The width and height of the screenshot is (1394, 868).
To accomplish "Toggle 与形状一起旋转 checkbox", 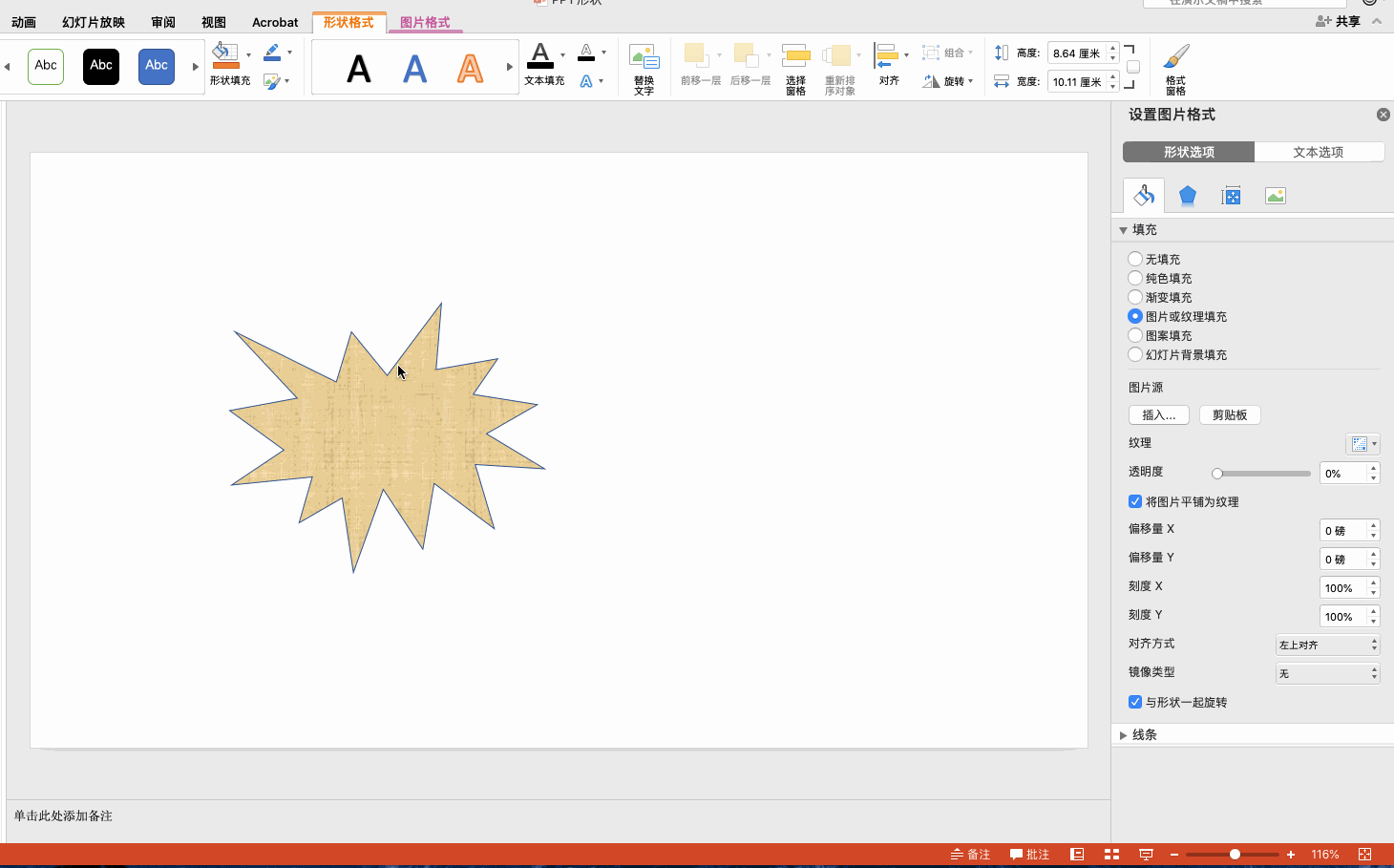I will click(1135, 702).
